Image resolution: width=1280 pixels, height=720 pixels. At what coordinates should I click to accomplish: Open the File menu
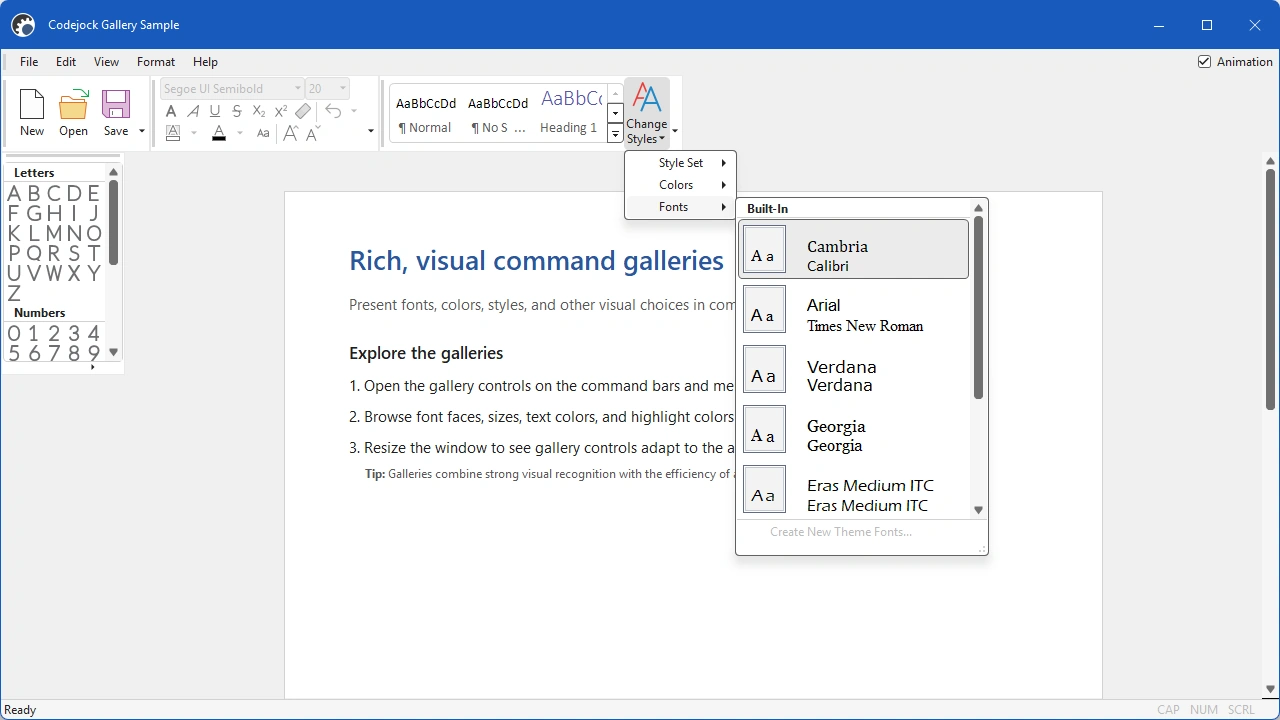pyautogui.click(x=29, y=62)
